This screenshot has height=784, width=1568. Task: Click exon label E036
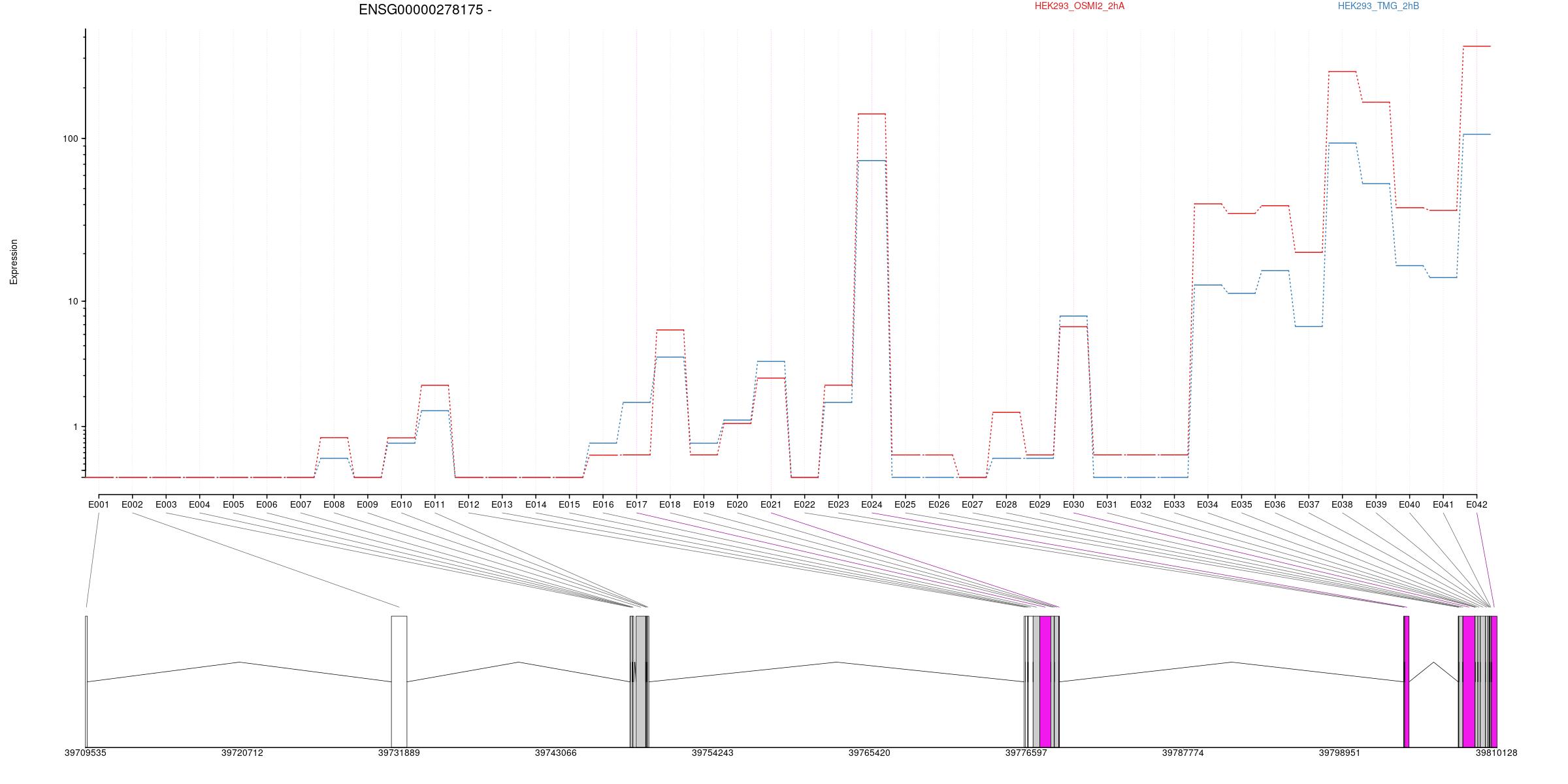(1275, 504)
